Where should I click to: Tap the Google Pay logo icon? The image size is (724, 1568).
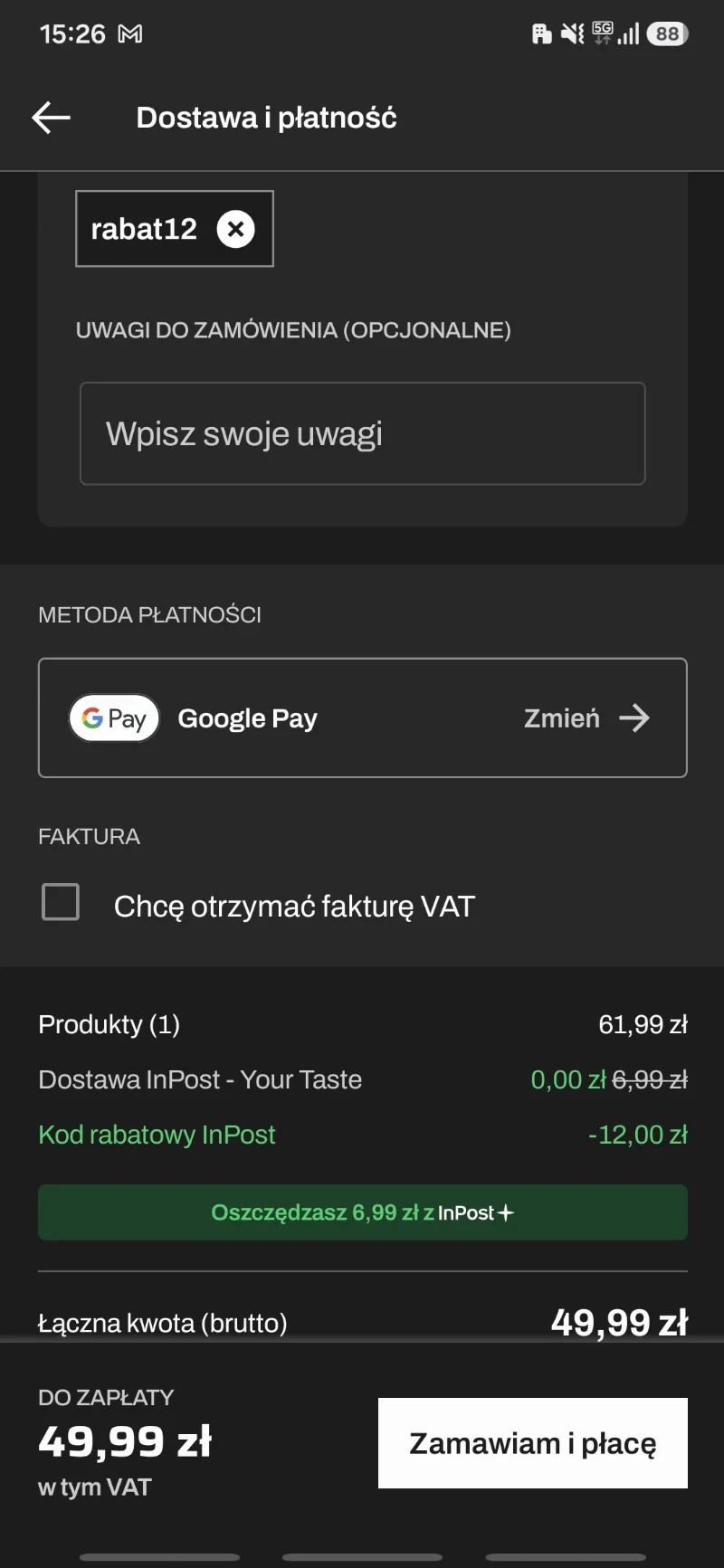pyautogui.click(x=114, y=717)
